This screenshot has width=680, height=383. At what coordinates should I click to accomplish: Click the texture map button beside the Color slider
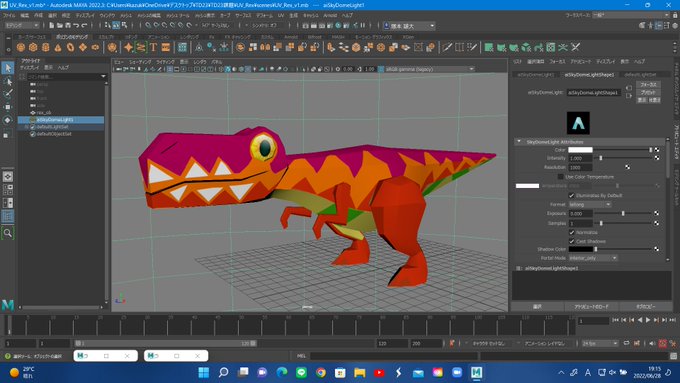click(x=657, y=150)
